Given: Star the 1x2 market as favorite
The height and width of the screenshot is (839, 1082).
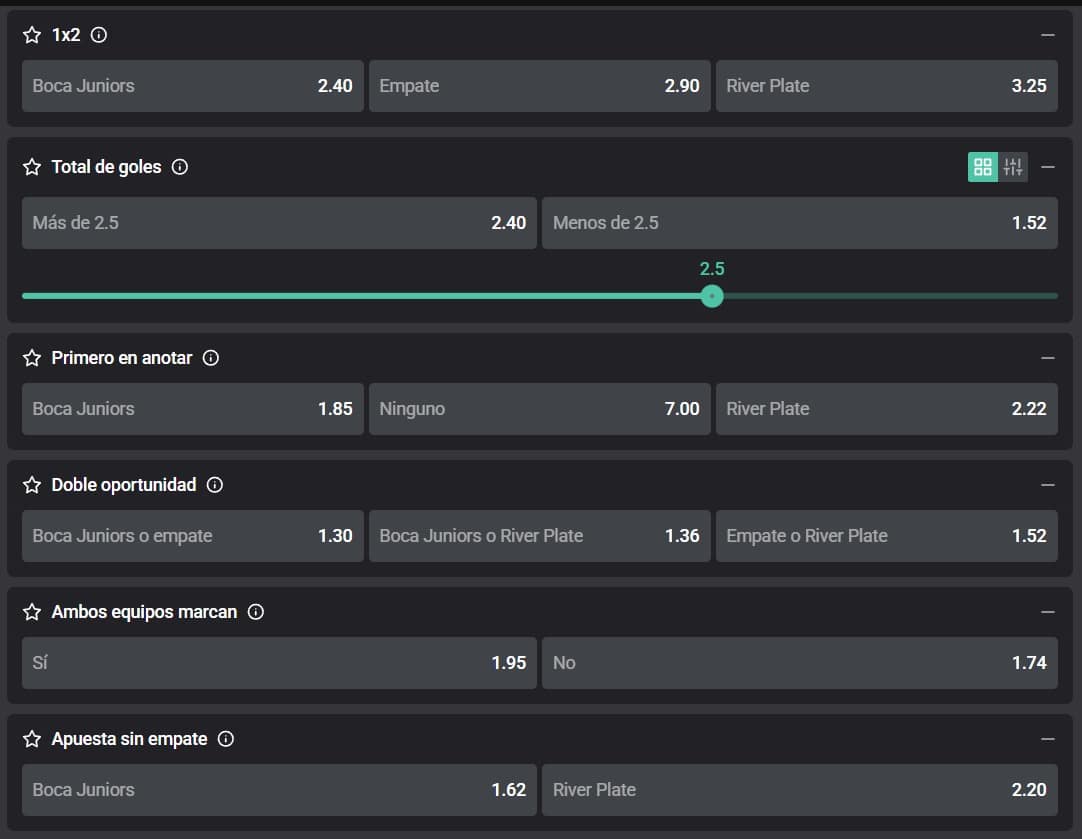Looking at the screenshot, I should 32,35.
